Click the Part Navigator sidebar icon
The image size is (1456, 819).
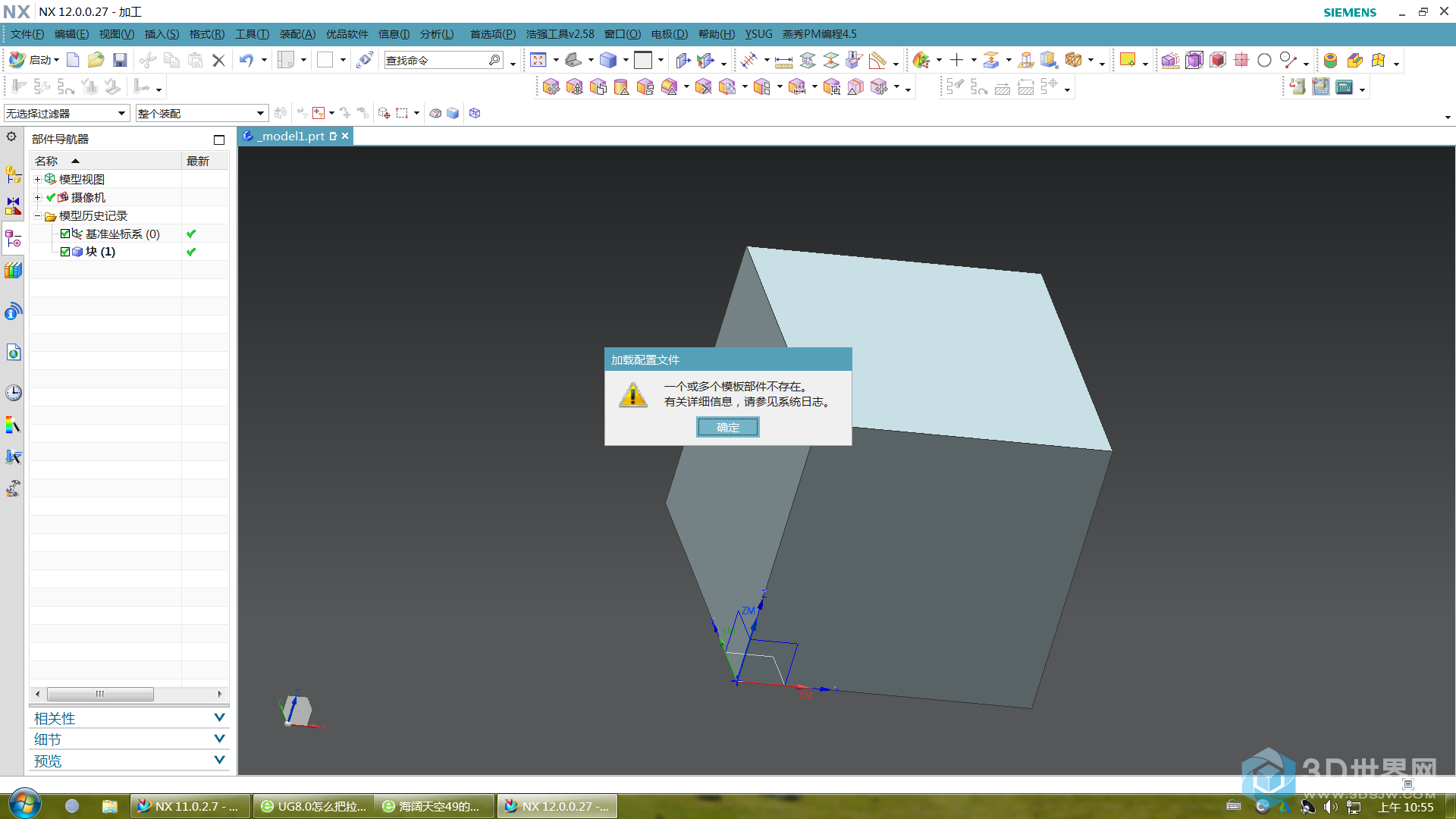[x=14, y=240]
